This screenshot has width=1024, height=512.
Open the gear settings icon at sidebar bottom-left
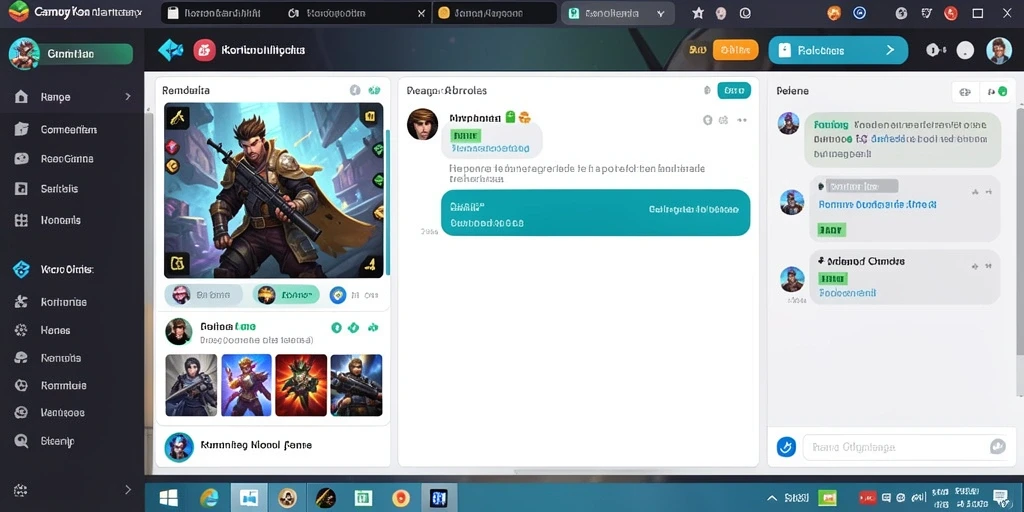[x=20, y=490]
